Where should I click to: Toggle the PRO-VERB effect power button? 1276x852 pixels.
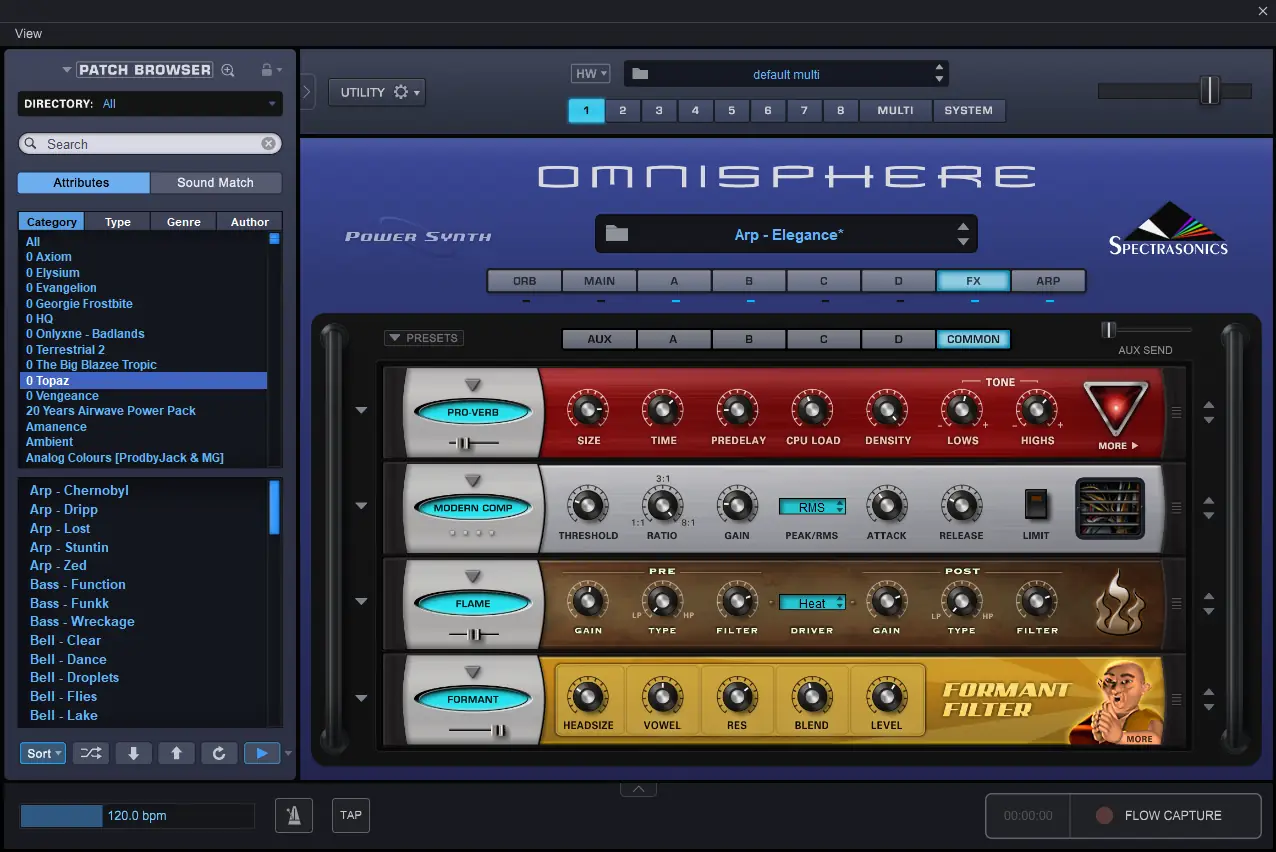click(x=473, y=412)
